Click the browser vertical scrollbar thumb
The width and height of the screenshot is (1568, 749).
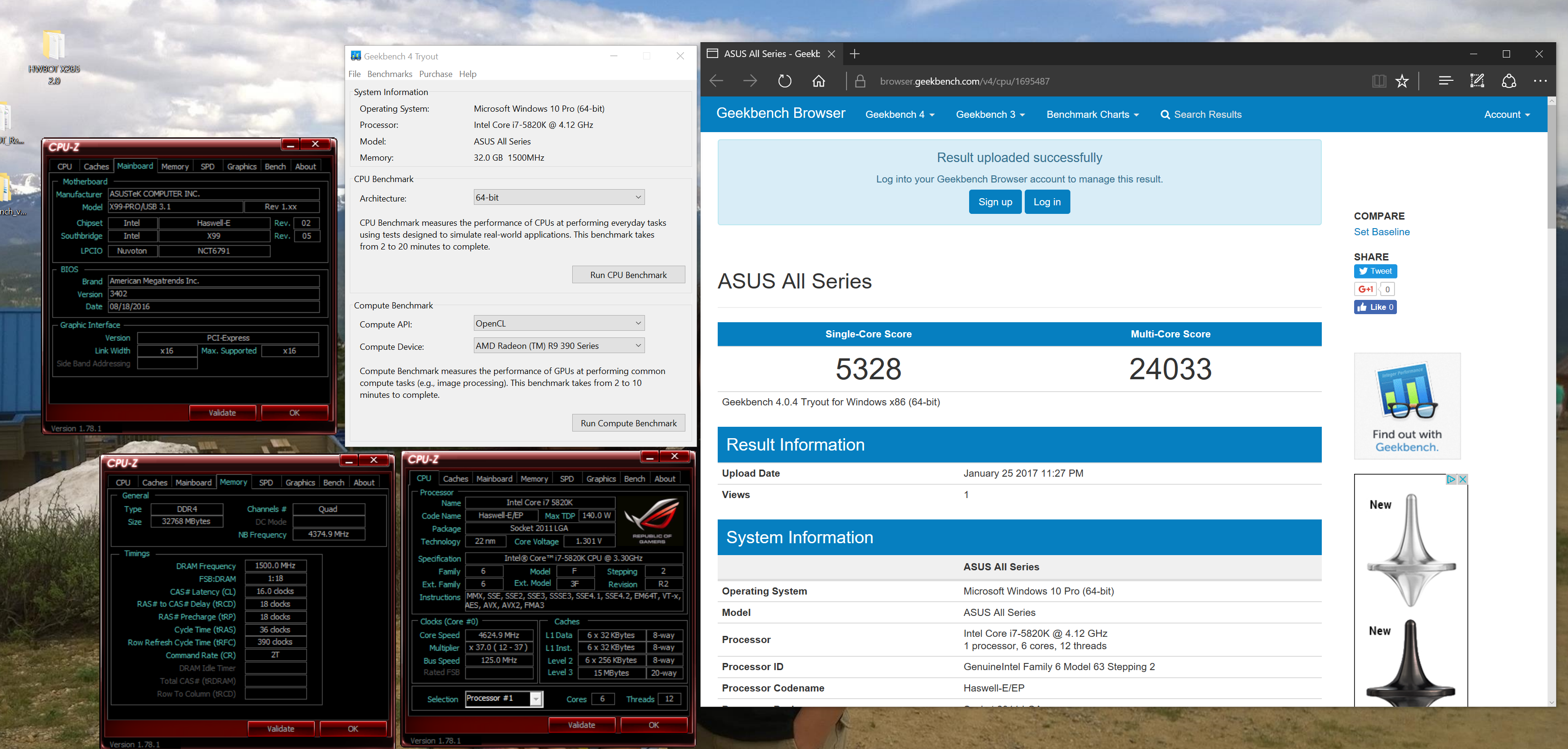pos(1551,167)
